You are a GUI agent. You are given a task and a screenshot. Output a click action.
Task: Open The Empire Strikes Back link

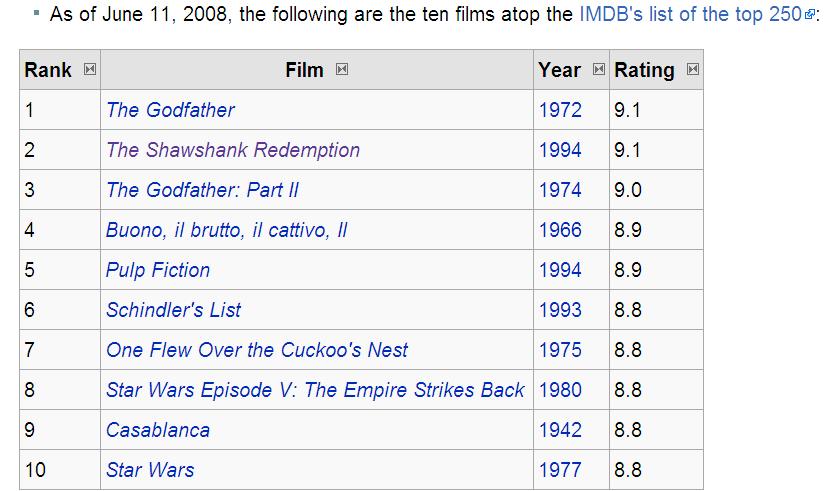coord(316,390)
